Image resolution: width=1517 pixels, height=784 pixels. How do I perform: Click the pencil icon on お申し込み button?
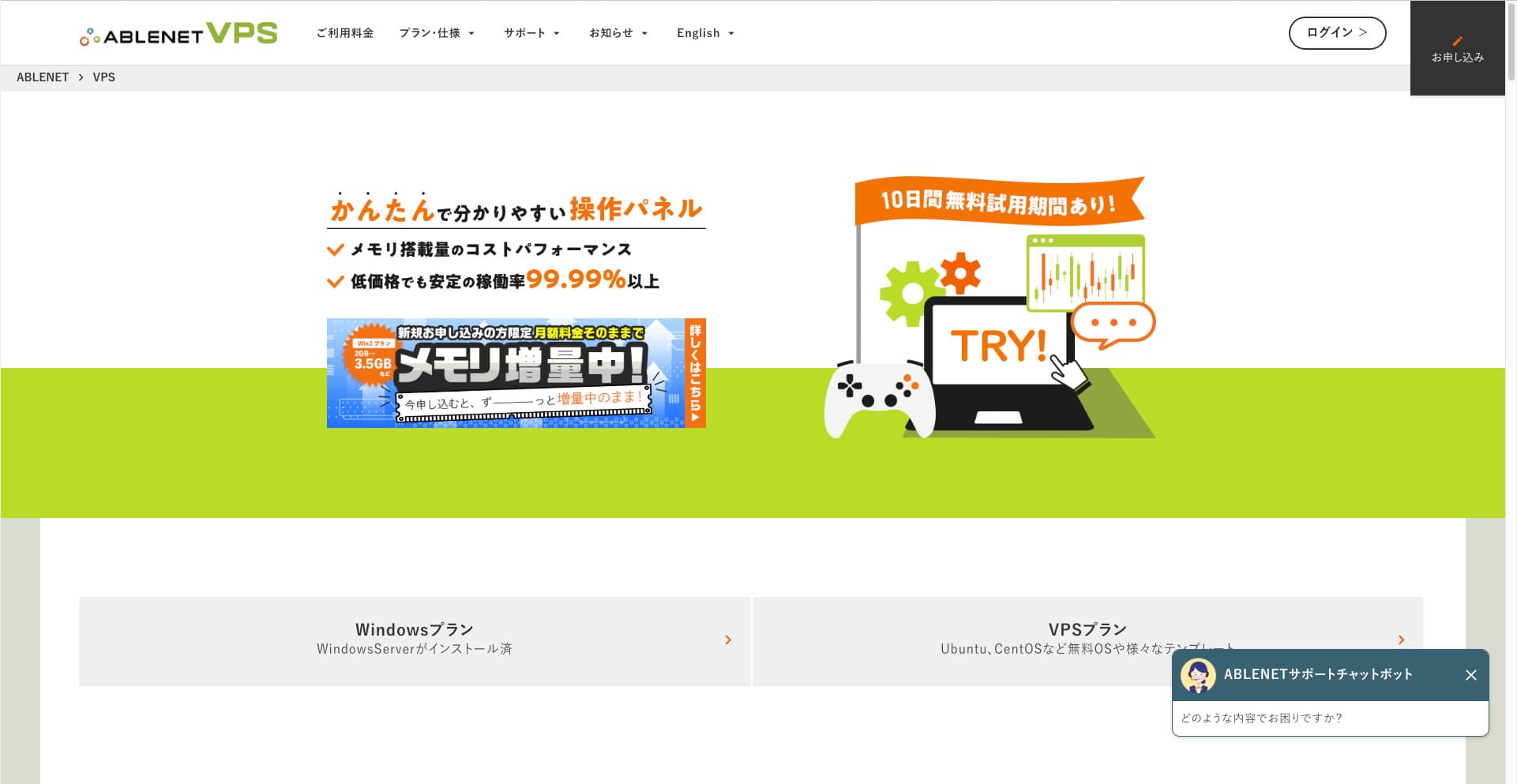(1457, 39)
